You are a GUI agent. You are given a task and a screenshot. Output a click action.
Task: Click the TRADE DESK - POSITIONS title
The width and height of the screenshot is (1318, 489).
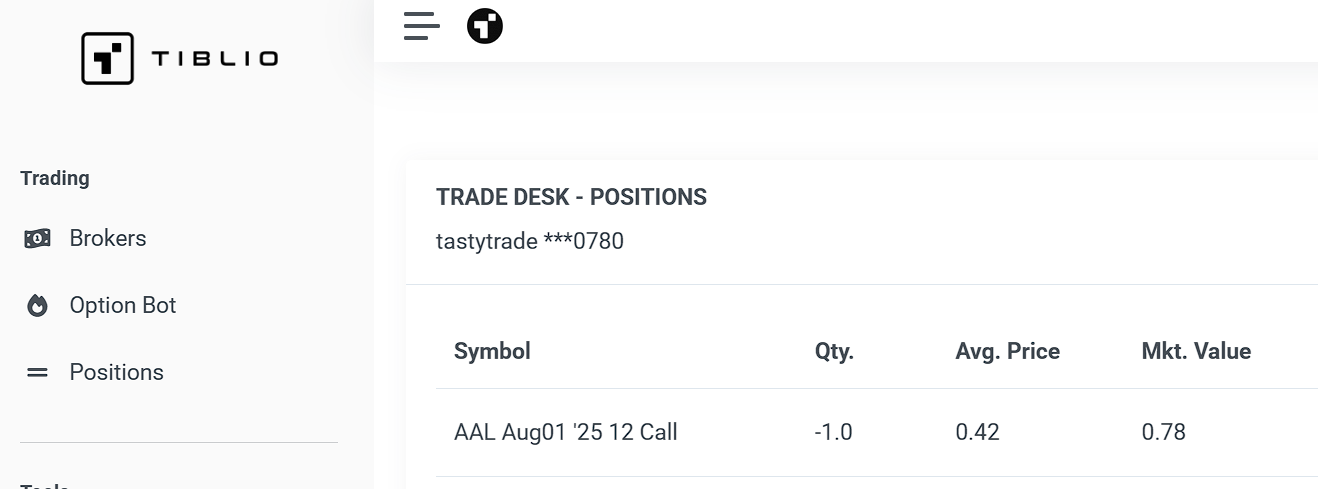click(571, 198)
